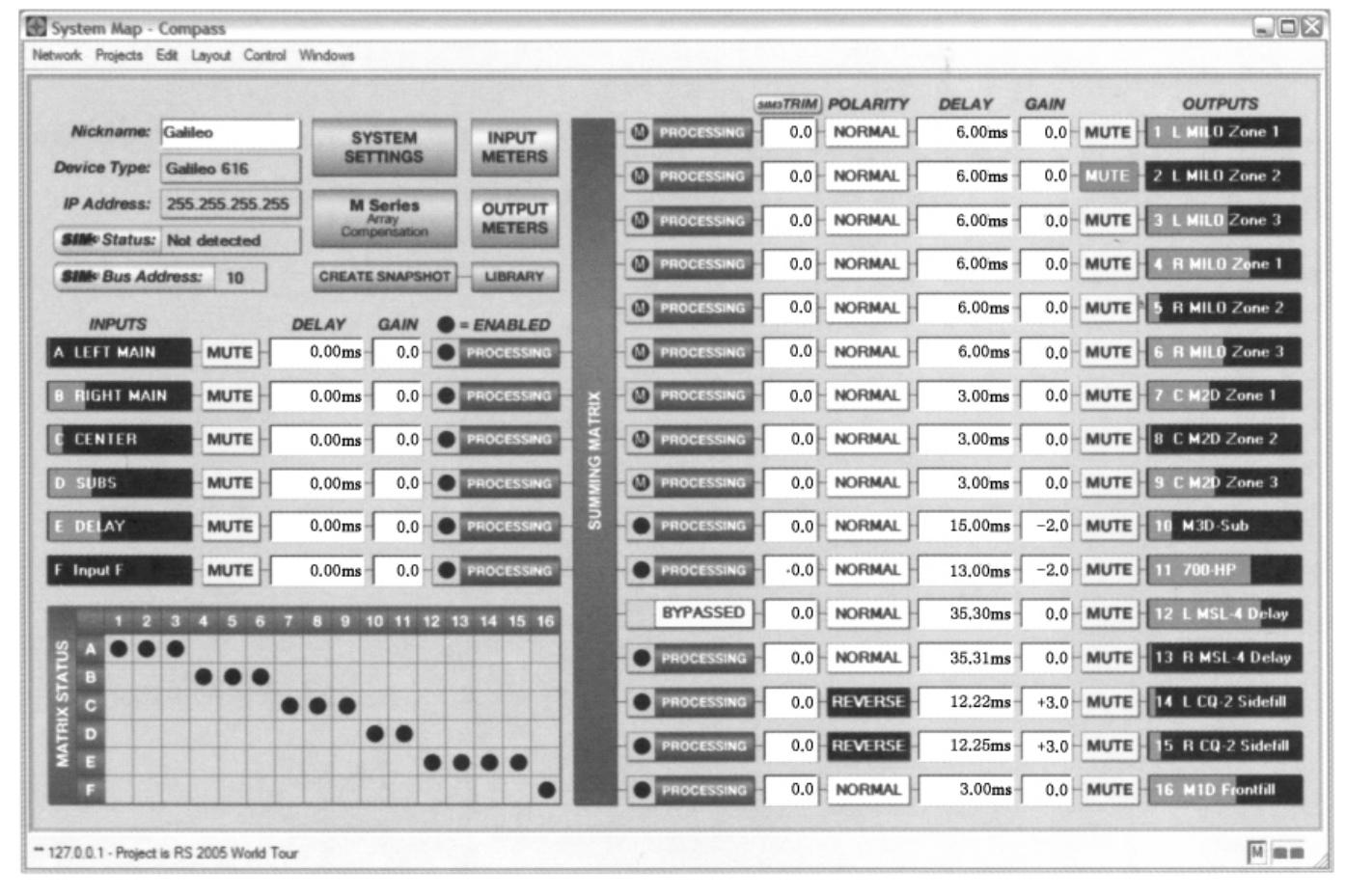The width and height of the screenshot is (1346, 896).
Task: Toggle mute on output 2 L MILO Zone 2
Action: pos(1107,176)
